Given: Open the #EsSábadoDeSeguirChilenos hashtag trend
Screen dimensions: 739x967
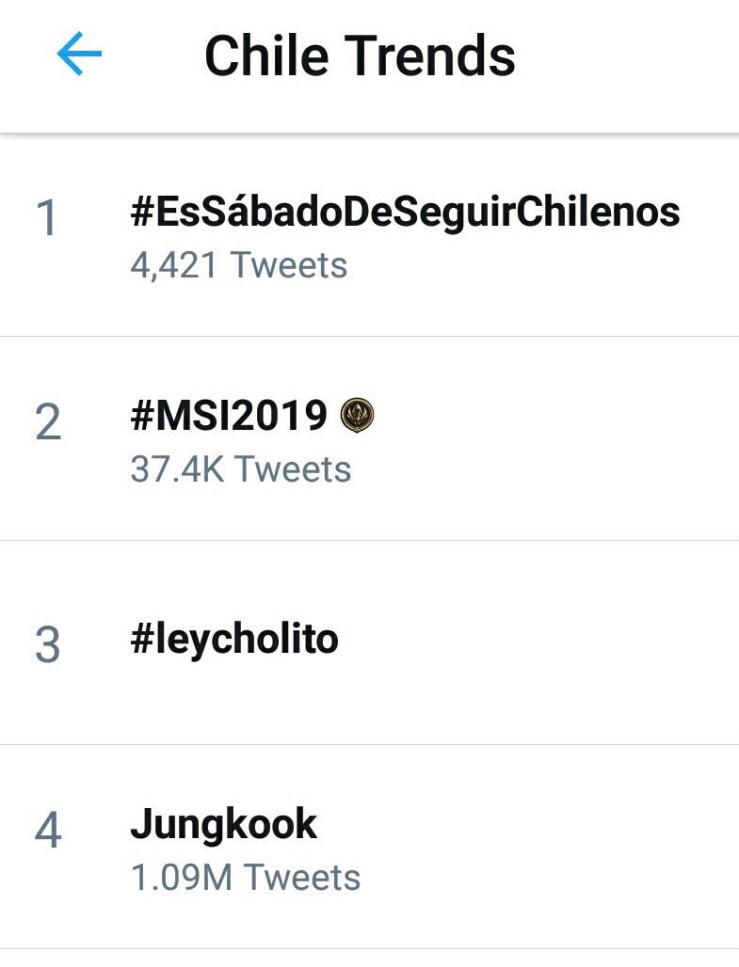Looking at the screenshot, I should [405, 212].
